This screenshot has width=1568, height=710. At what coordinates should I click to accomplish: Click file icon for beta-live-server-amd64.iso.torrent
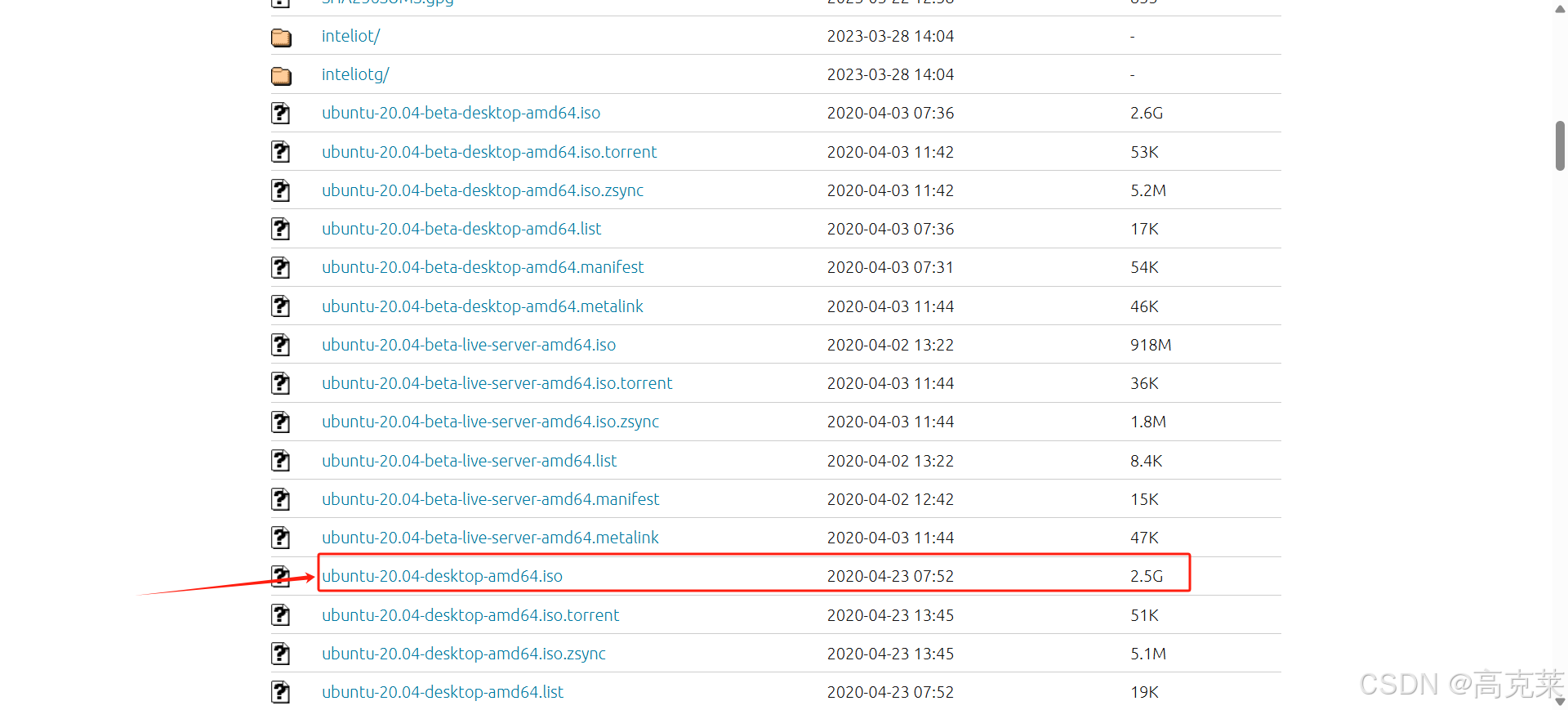pyautogui.click(x=281, y=383)
